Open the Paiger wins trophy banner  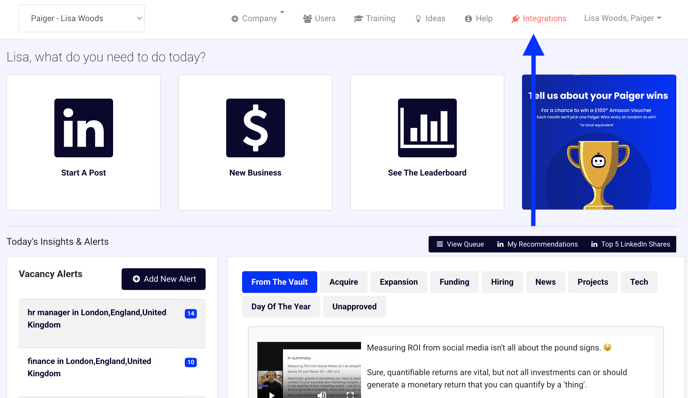pyautogui.click(x=599, y=142)
